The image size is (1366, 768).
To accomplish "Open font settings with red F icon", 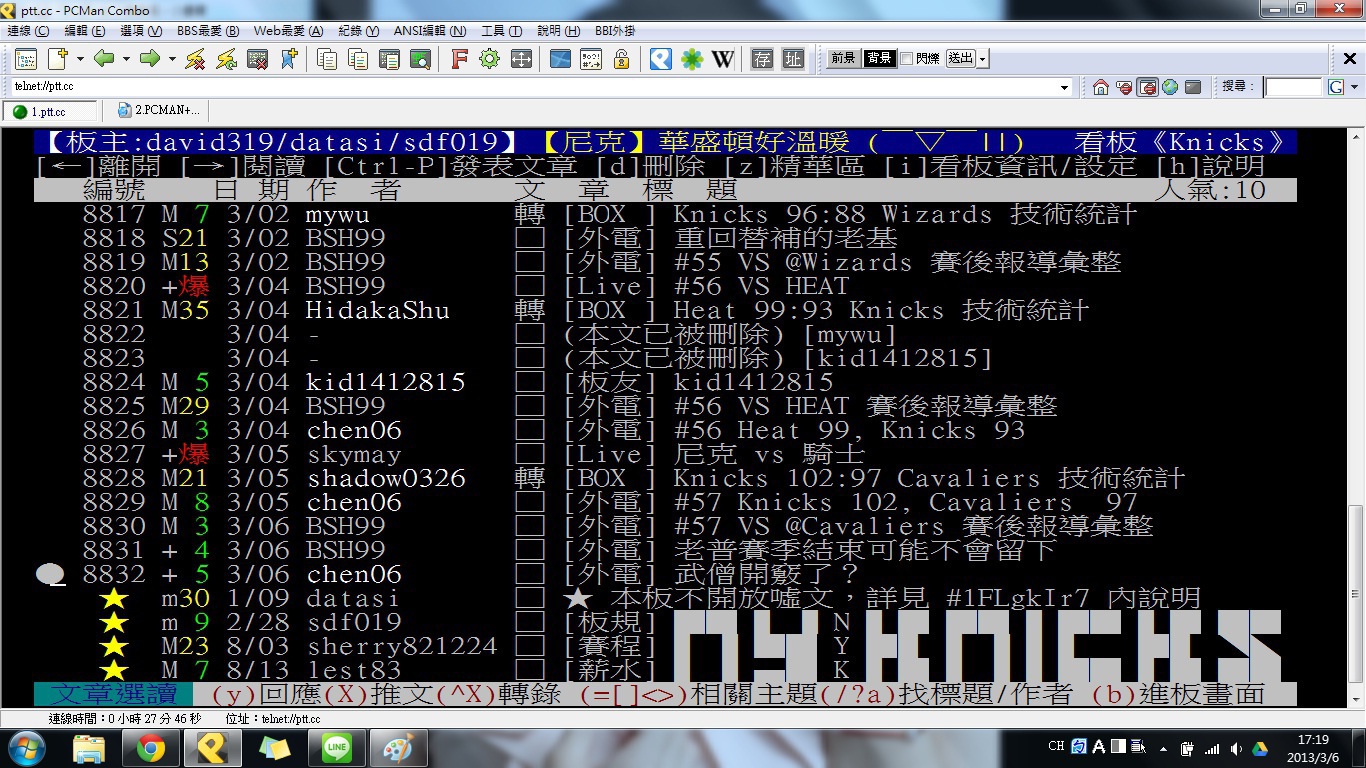I will pyautogui.click(x=459, y=59).
